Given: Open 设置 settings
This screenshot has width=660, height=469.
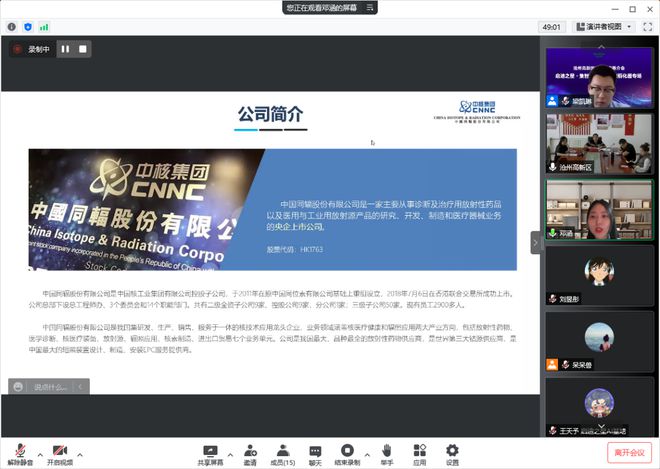Looking at the screenshot, I should coord(452,454).
